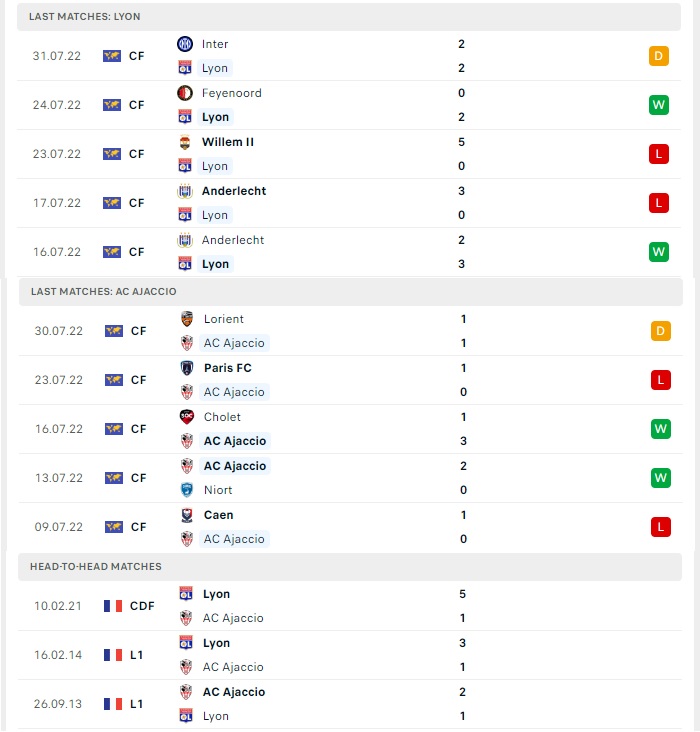Image resolution: width=700 pixels, height=732 pixels.
Task: Click the Inter club crest icon
Action: point(185,44)
